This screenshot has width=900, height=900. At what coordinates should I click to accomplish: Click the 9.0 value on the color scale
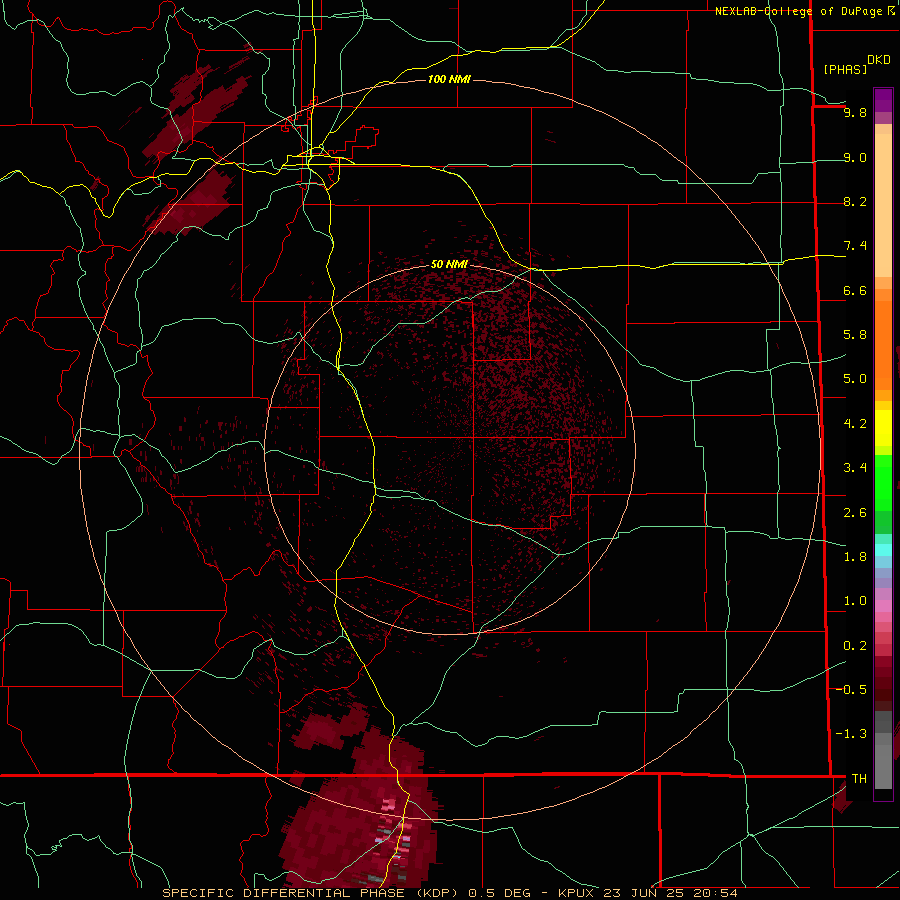point(855,157)
